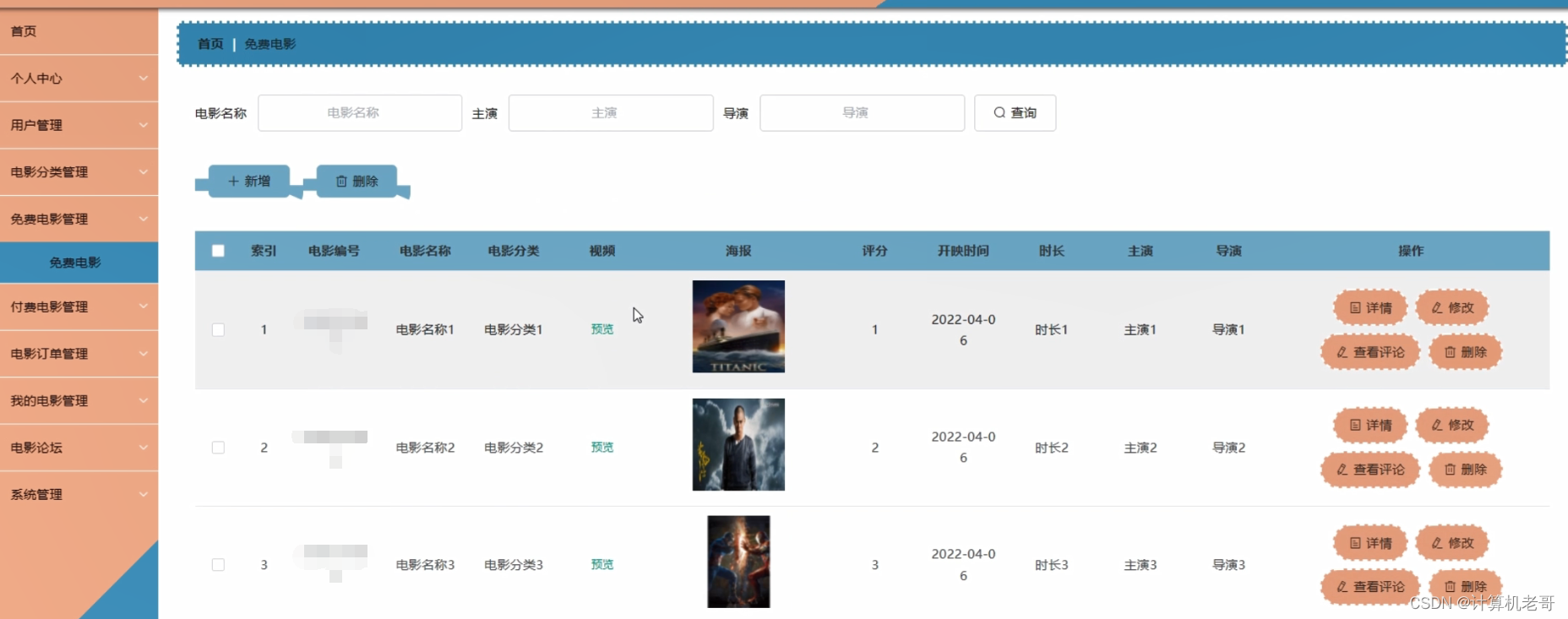
Task: Expand the 电影订单管理 sidebar chevron
Action: coord(143,354)
